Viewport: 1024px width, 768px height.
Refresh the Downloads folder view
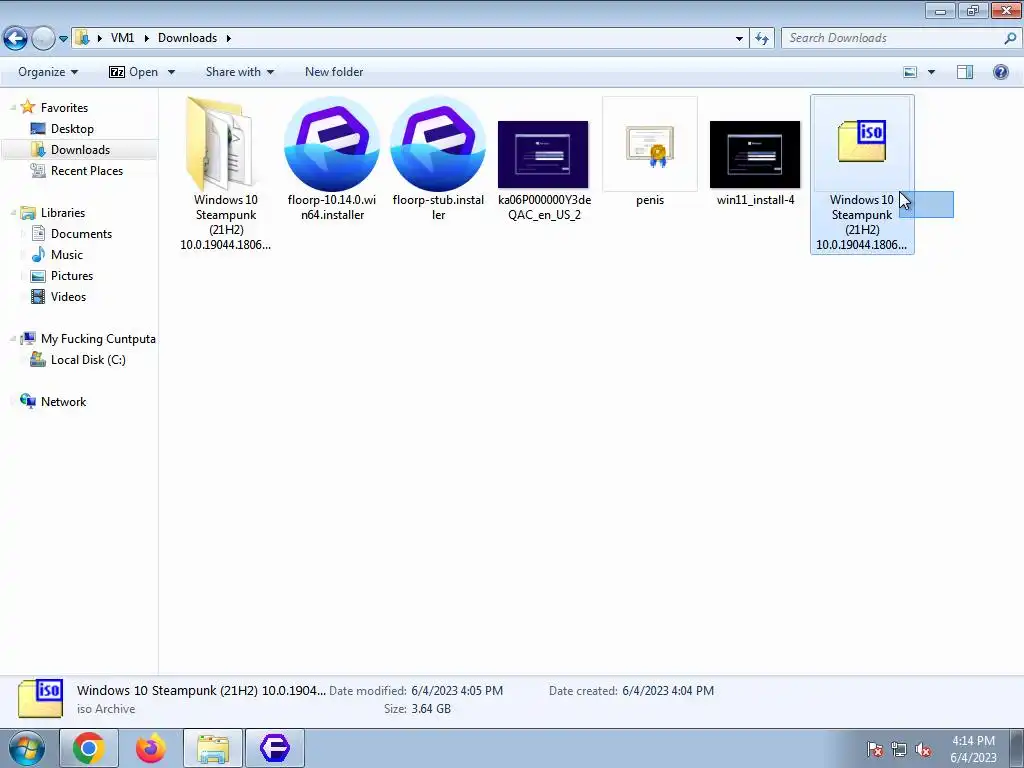(762, 39)
